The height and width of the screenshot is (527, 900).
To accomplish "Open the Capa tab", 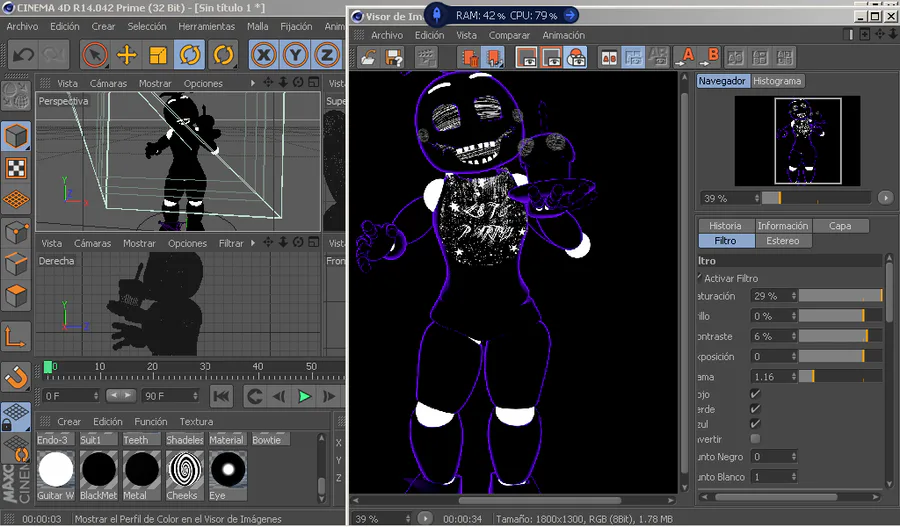I will coord(840,226).
